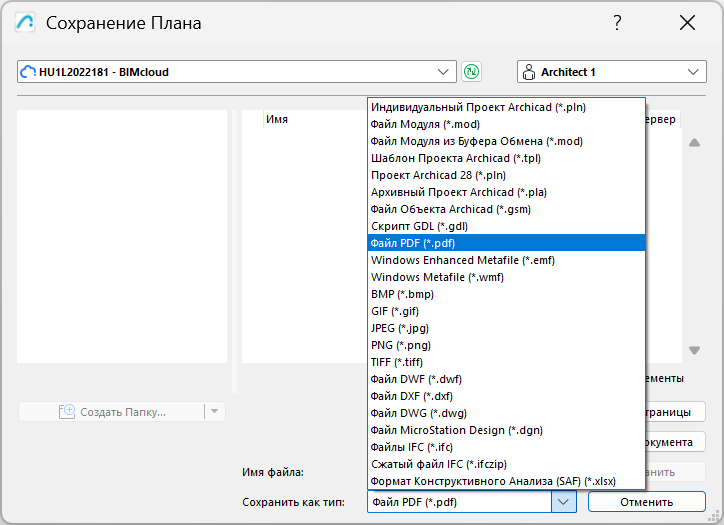Select Архивный Проект Archicad (*.pla)

[x=507, y=192]
